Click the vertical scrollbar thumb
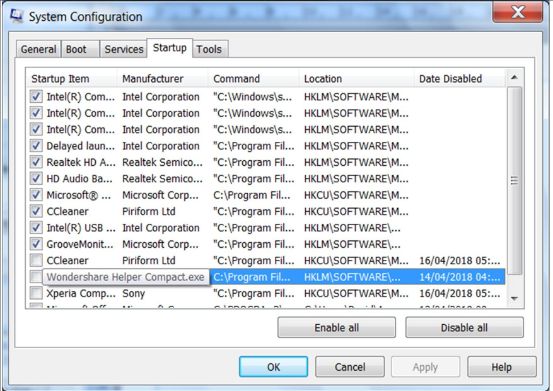Screen dimensions: 553x391 click(x=514, y=181)
